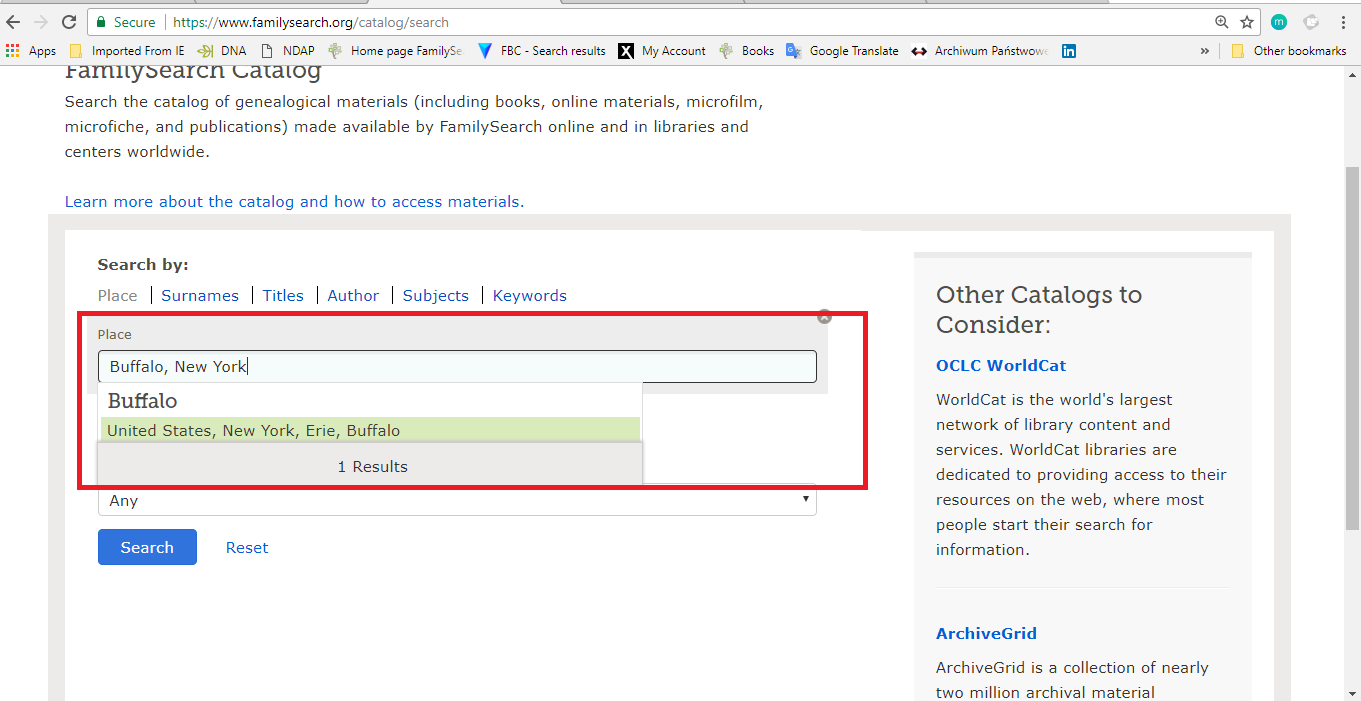Switch to Keywords search tab
The image size is (1361, 701).
click(529, 296)
